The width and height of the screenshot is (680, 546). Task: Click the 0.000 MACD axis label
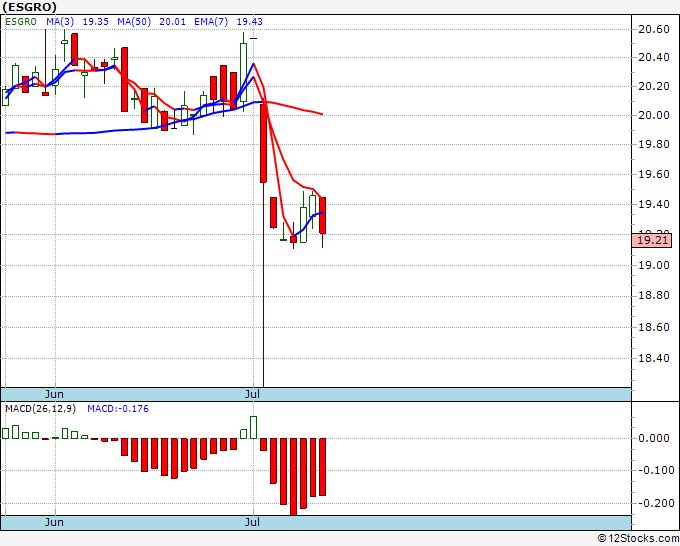coord(654,438)
